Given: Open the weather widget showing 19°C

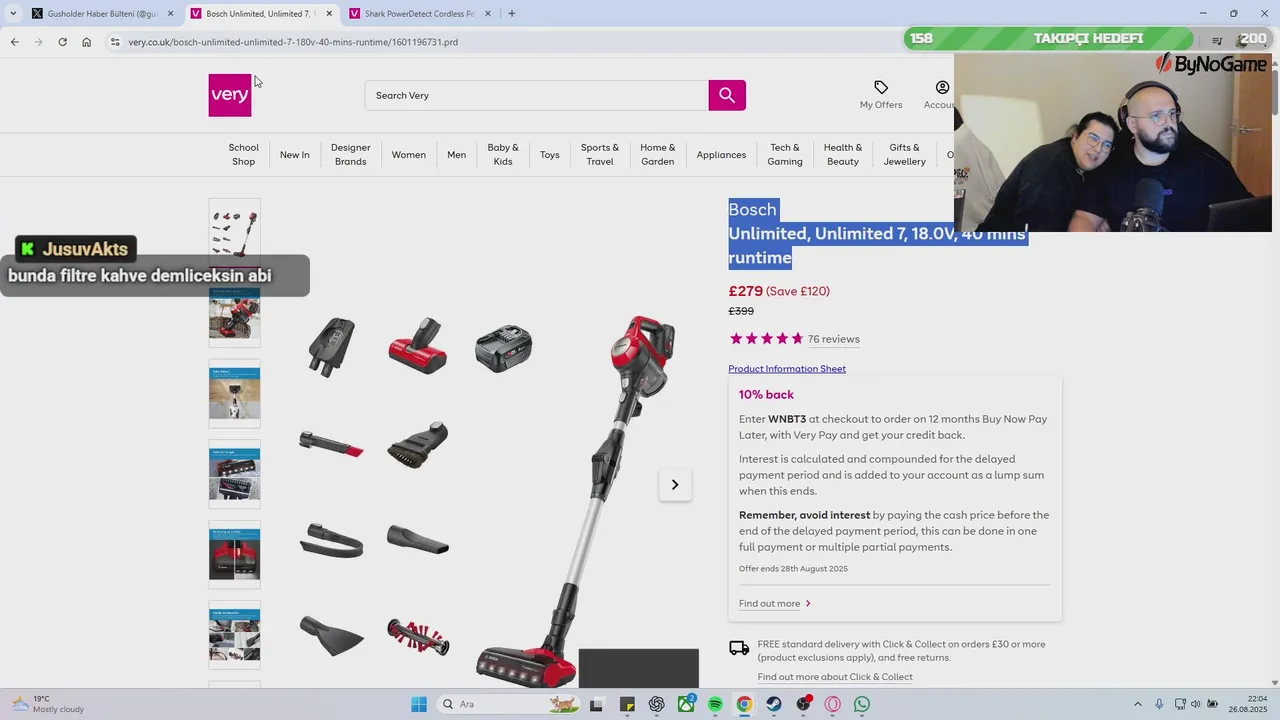Looking at the screenshot, I should [x=48, y=704].
